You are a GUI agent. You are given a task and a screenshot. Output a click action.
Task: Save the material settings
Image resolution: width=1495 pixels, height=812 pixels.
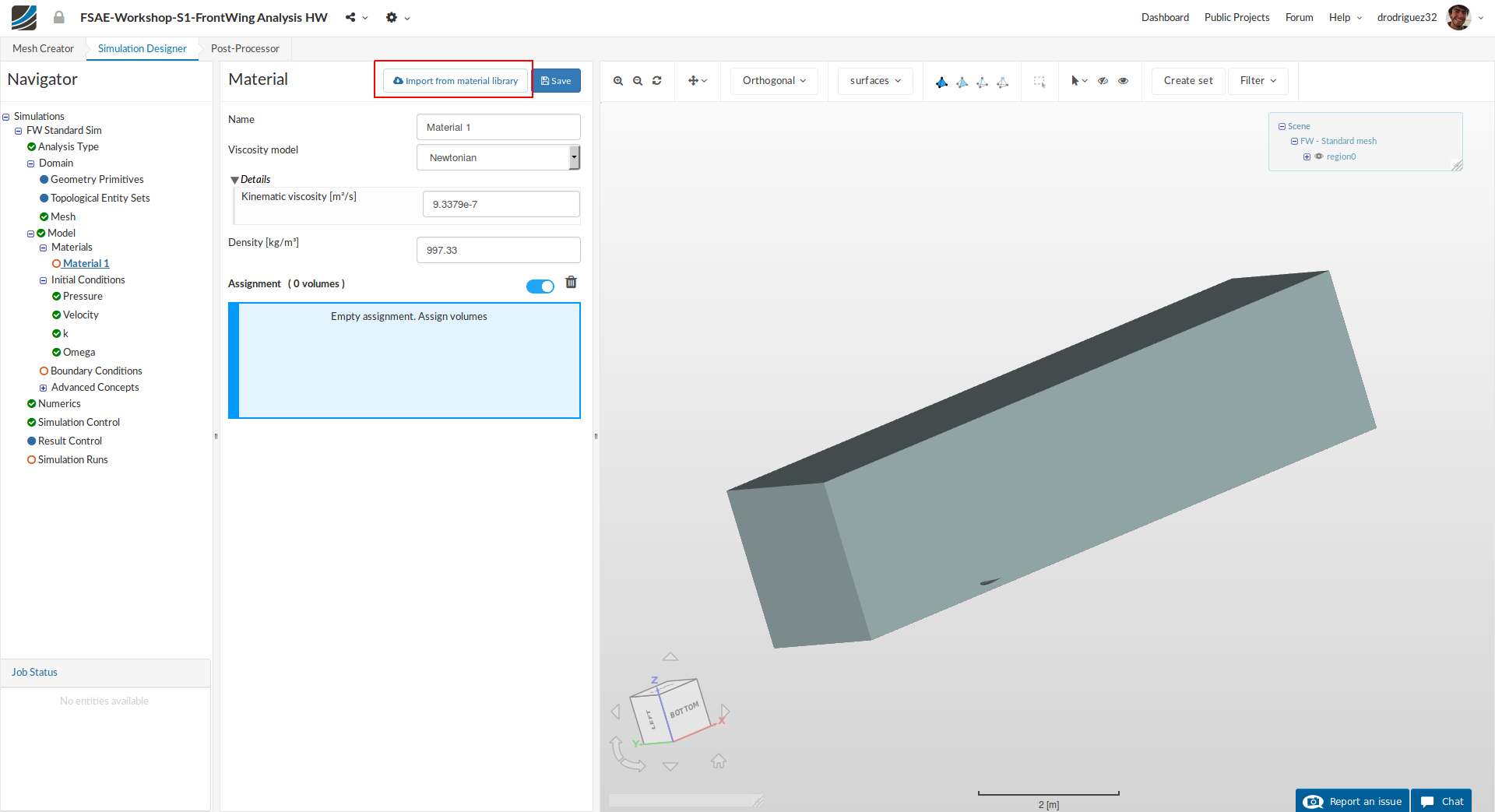coord(556,81)
